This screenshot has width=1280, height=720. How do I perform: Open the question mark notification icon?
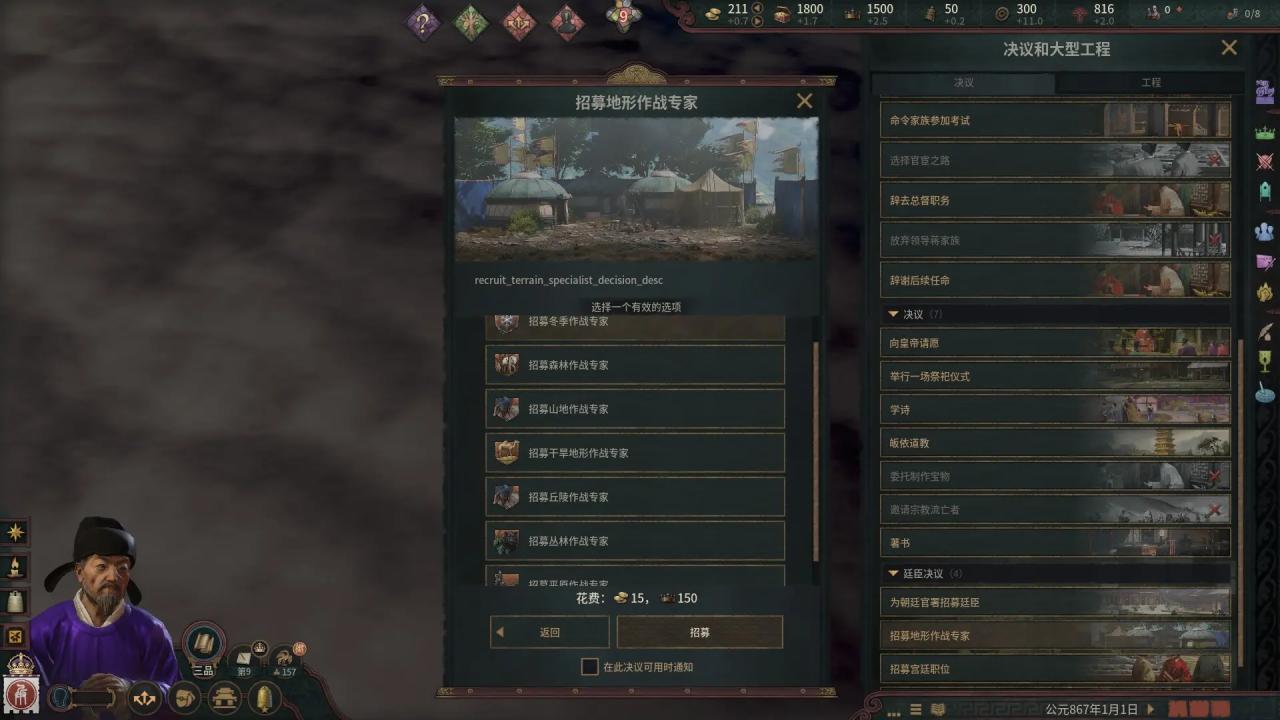tap(422, 21)
